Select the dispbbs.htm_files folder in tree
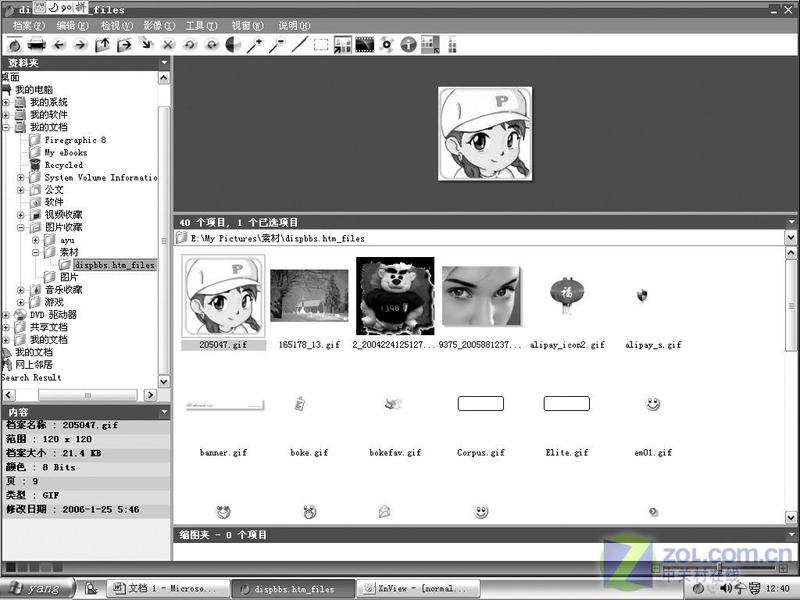 coord(114,265)
